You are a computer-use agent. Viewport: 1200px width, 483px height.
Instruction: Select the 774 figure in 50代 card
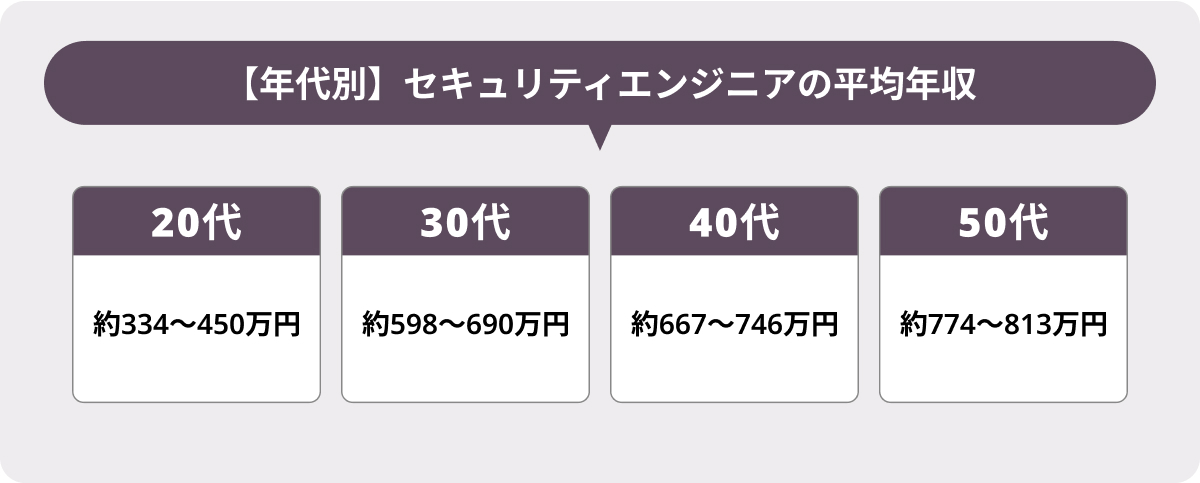pyautogui.click(x=947, y=325)
